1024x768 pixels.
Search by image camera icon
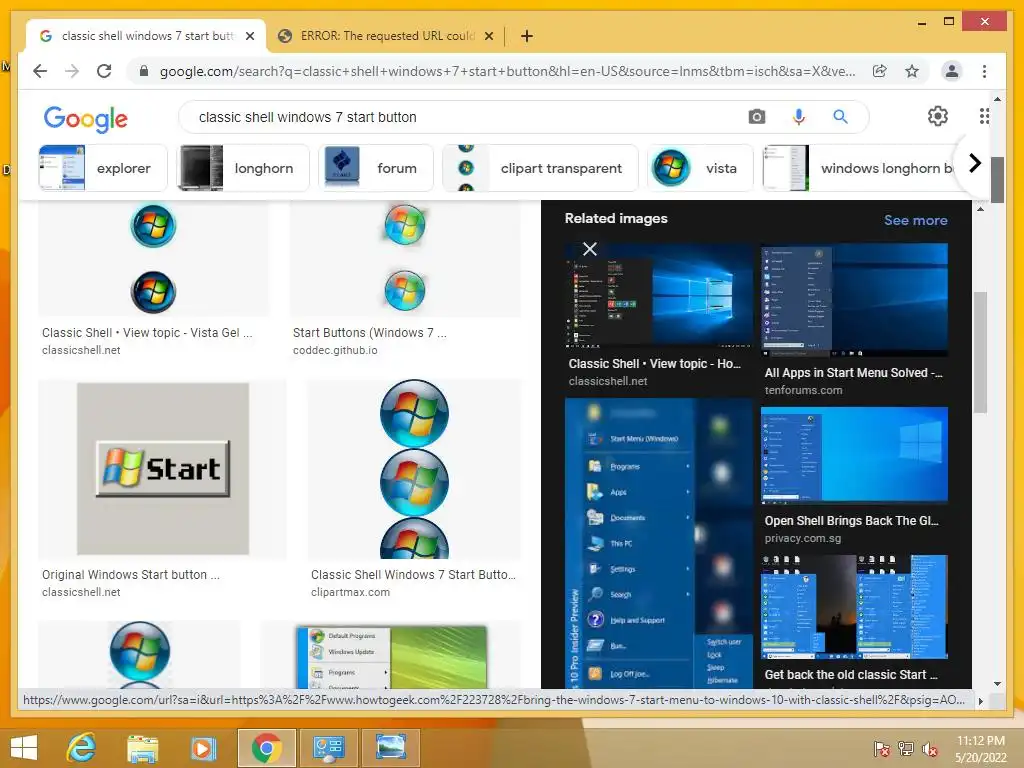tap(757, 117)
